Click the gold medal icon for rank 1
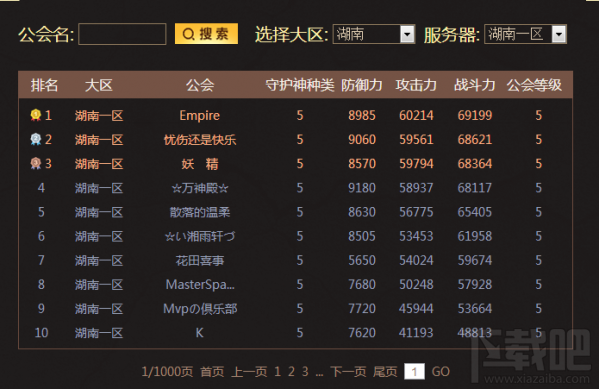This screenshot has height=389, width=599. pyautogui.click(x=36, y=115)
